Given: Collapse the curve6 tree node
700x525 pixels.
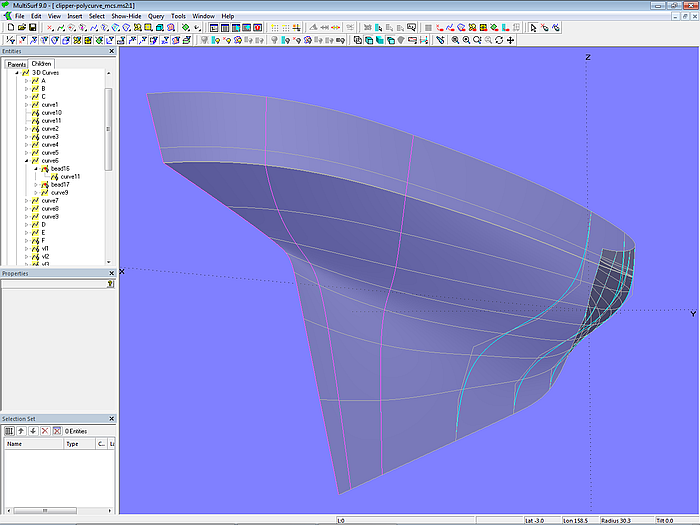Looking at the screenshot, I should tap(27, 160).
